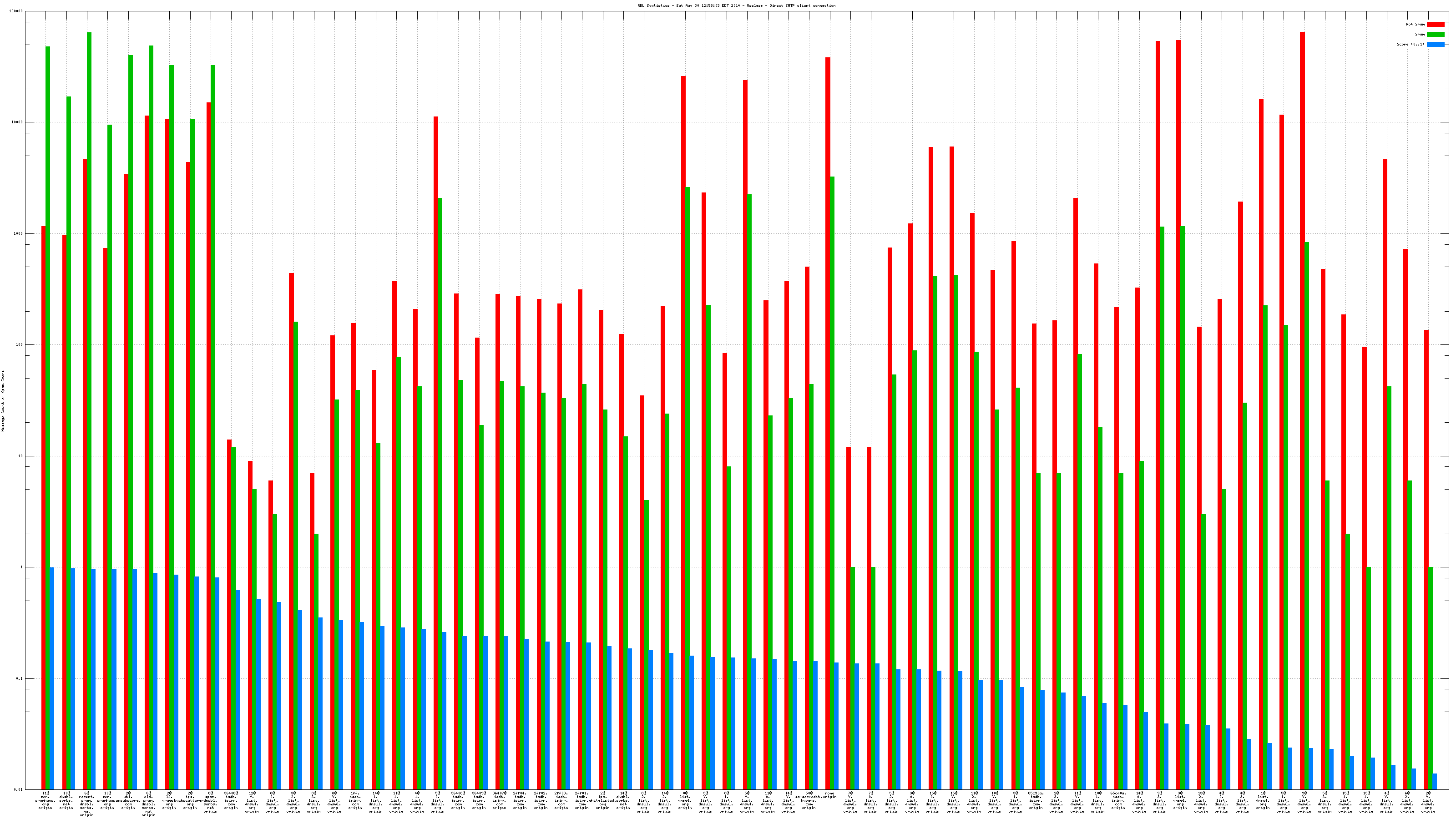Click the red Not Spam legend swatch
This screenshot has width=1456, height=819.
point(1435,24)
